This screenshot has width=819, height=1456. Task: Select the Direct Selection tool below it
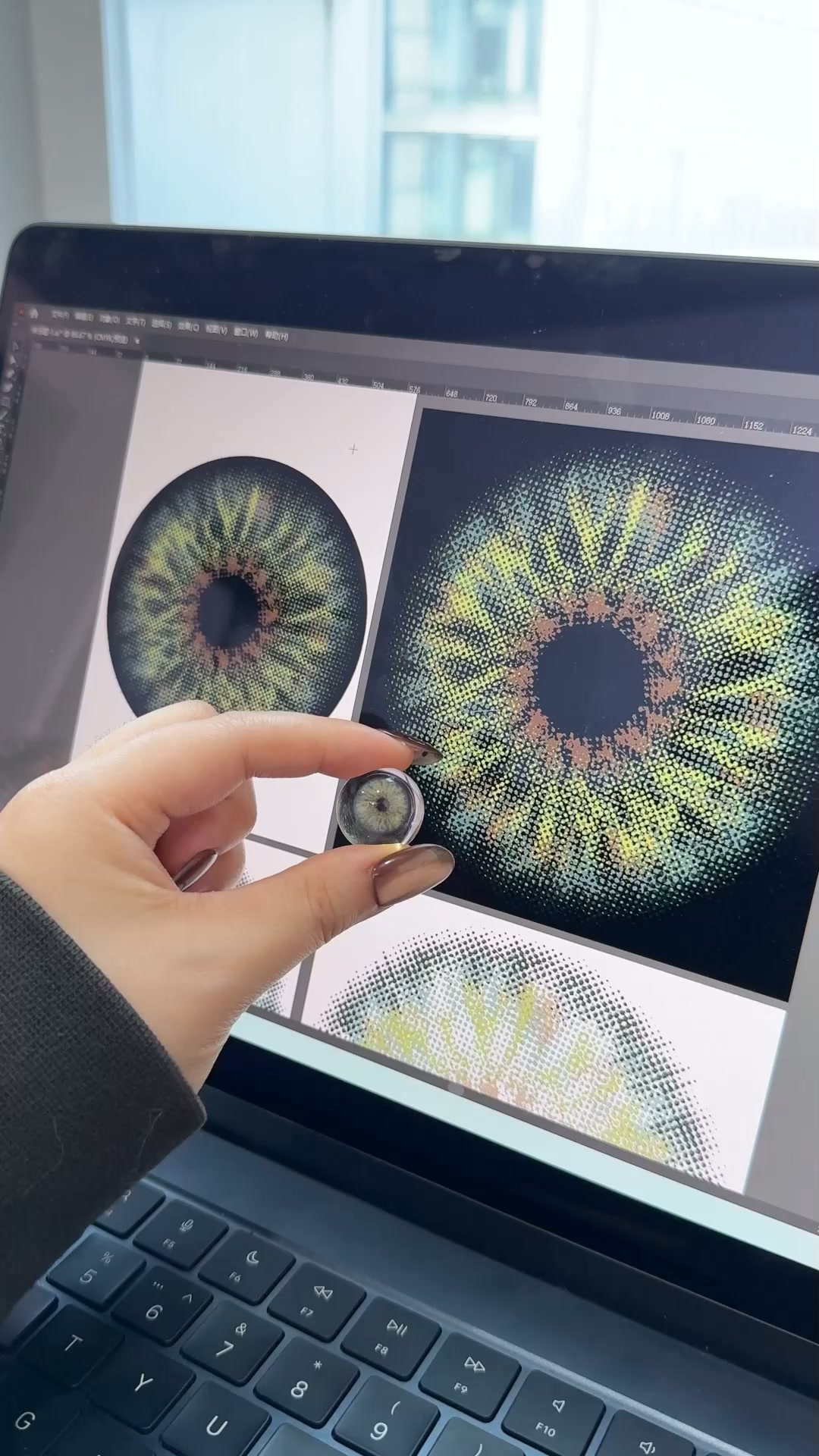(x=12, y=359)
